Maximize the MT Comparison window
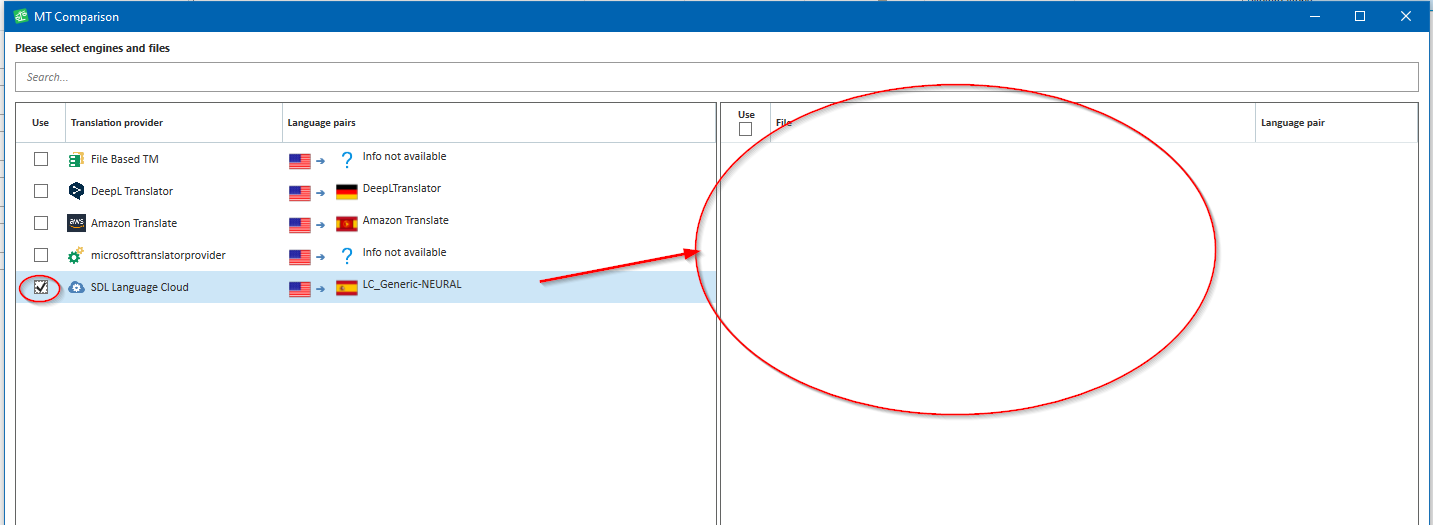Viewport: 1433px width, 525px height. coord(1360,16)
